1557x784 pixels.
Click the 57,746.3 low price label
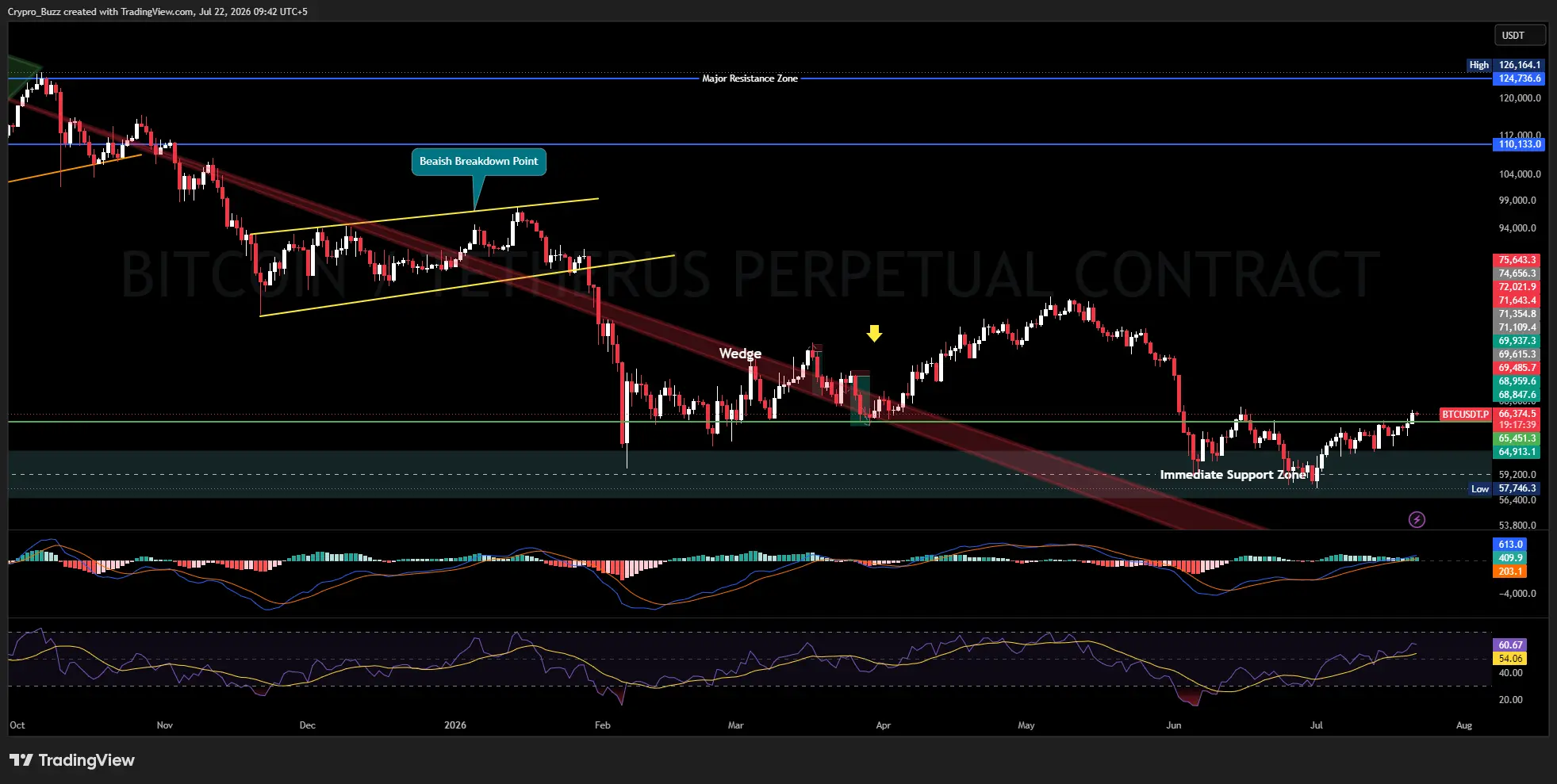point(1517,488)
